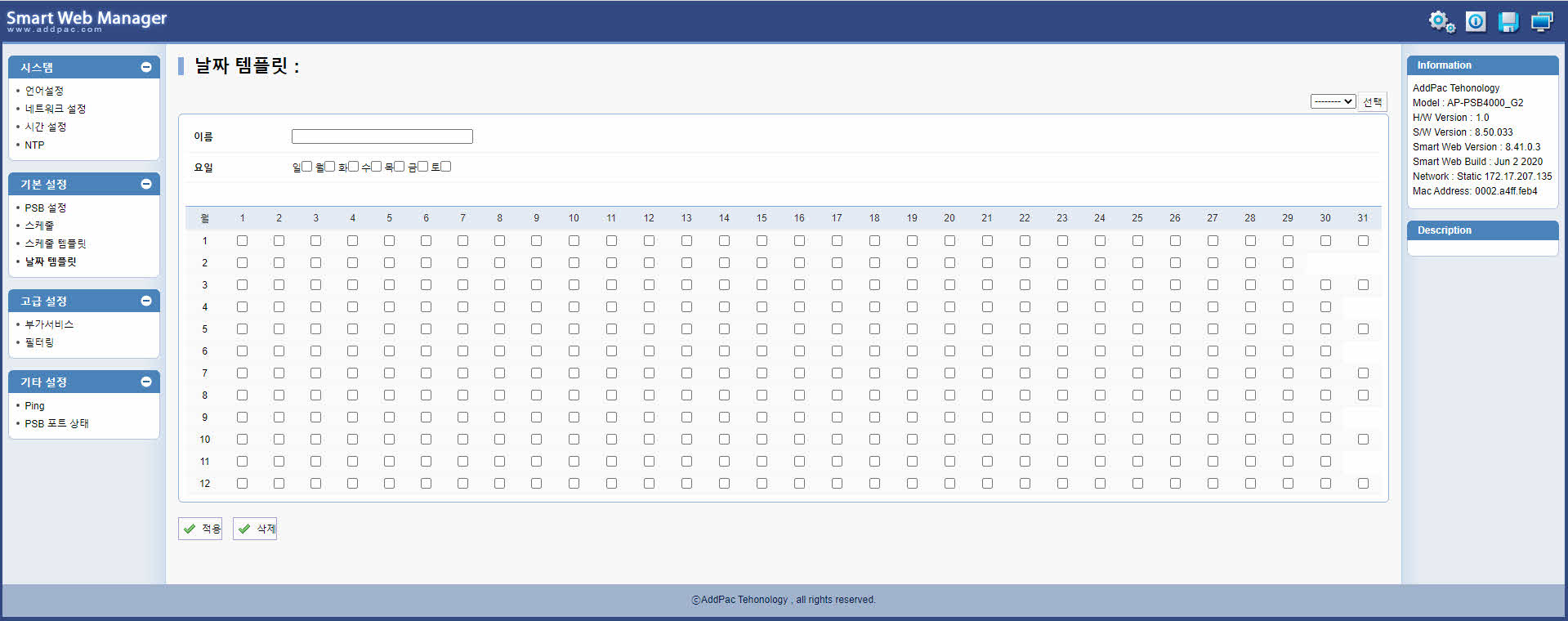Click the information icon in top bar

point(1476,22)
